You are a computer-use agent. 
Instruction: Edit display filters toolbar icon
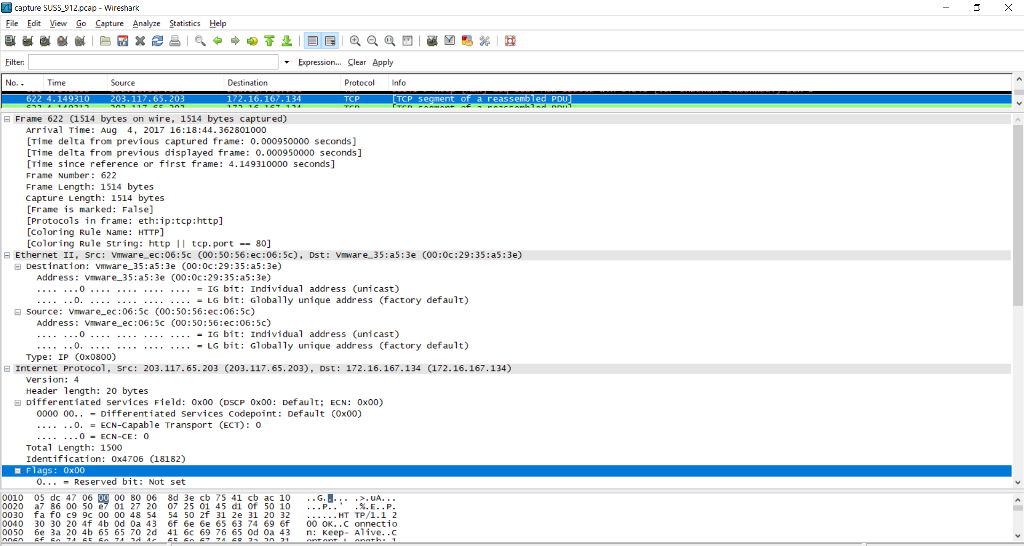click(x=449, y=40)
